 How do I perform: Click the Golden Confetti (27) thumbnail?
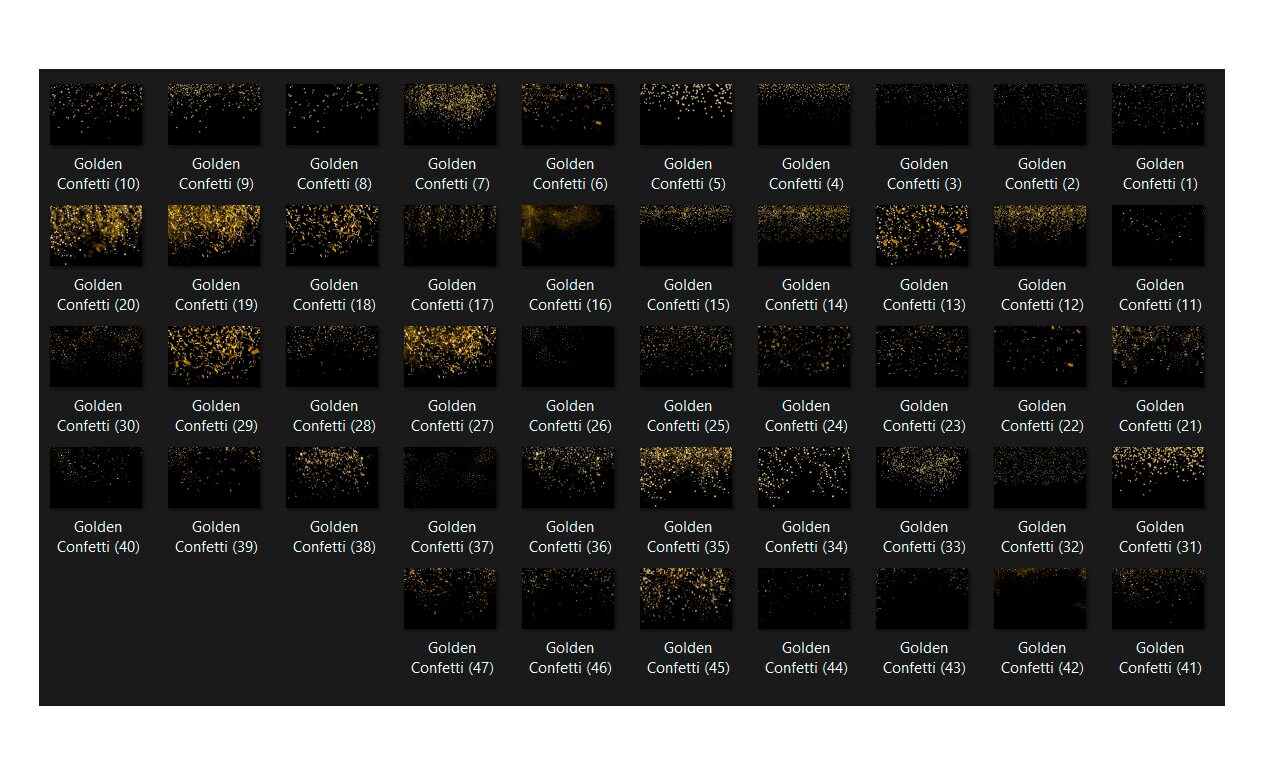click(450, 356)
